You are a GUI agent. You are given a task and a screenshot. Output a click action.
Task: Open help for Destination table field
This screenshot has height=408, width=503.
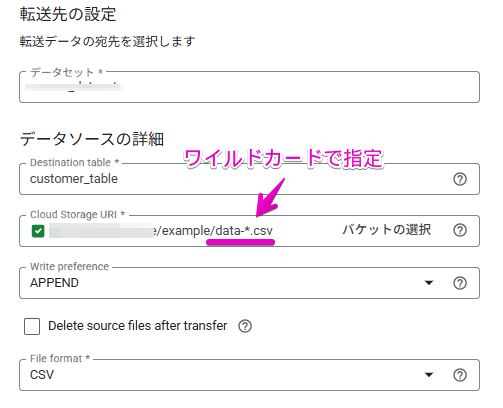click(x=460, y=179)
